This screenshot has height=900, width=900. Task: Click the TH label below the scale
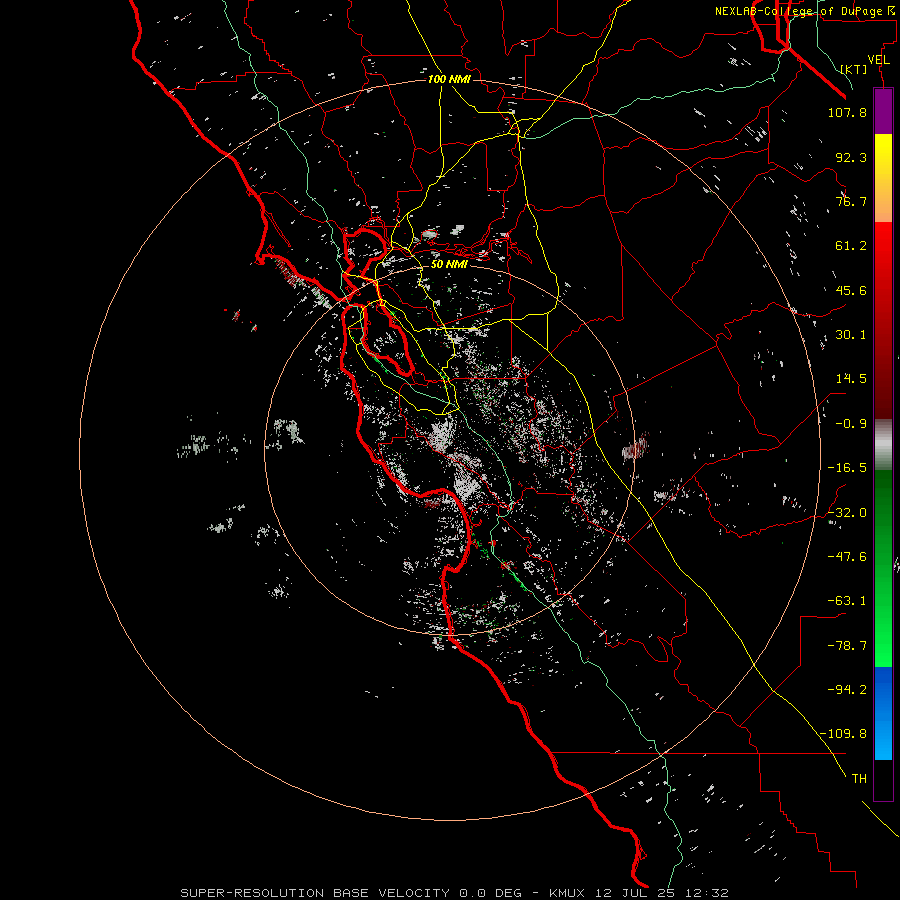859,779
